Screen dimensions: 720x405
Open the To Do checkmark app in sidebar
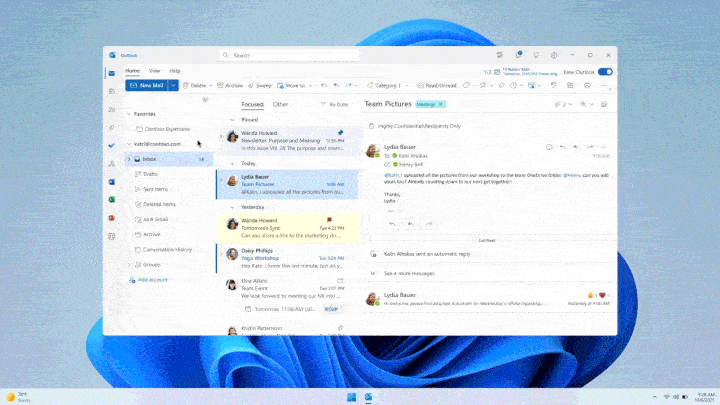112,145
